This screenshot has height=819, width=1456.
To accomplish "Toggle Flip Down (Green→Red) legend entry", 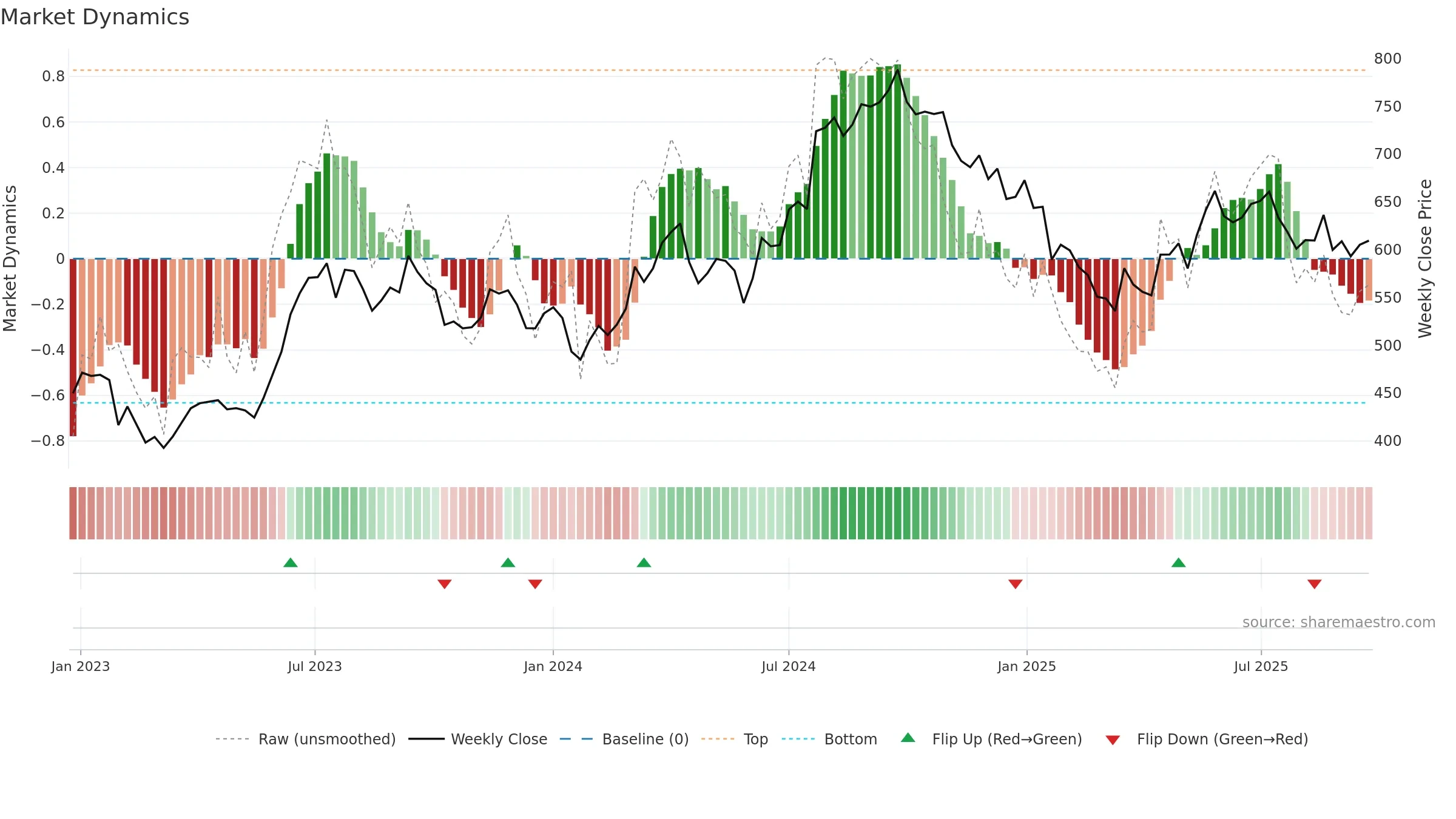I will (1207, 740).
